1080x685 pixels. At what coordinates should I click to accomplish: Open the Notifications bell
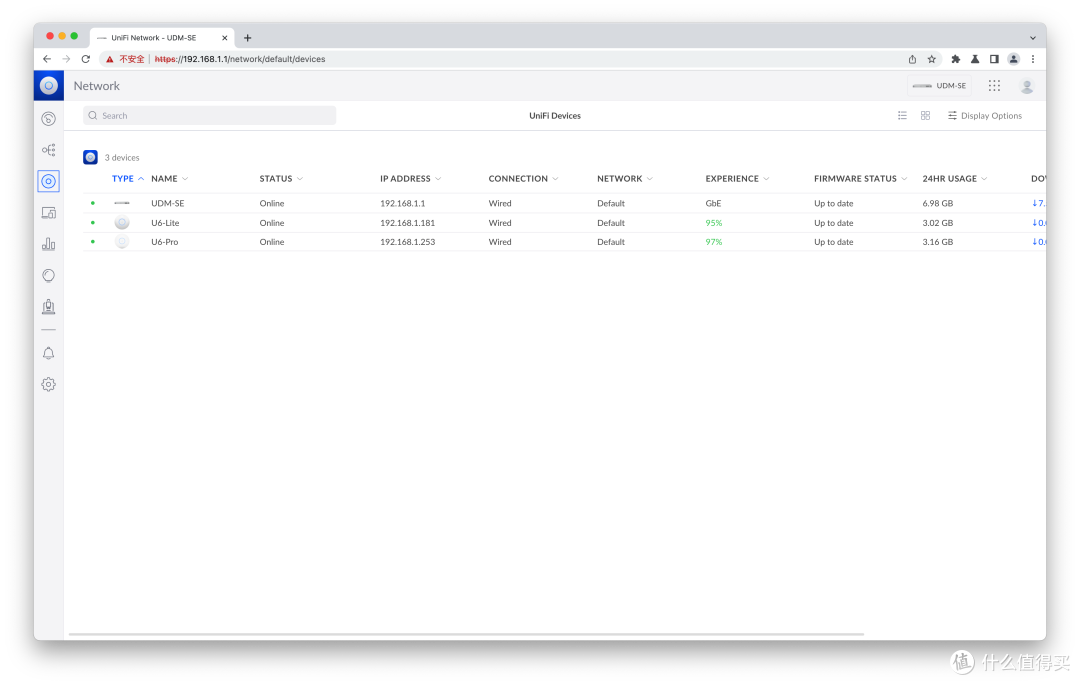48,352
